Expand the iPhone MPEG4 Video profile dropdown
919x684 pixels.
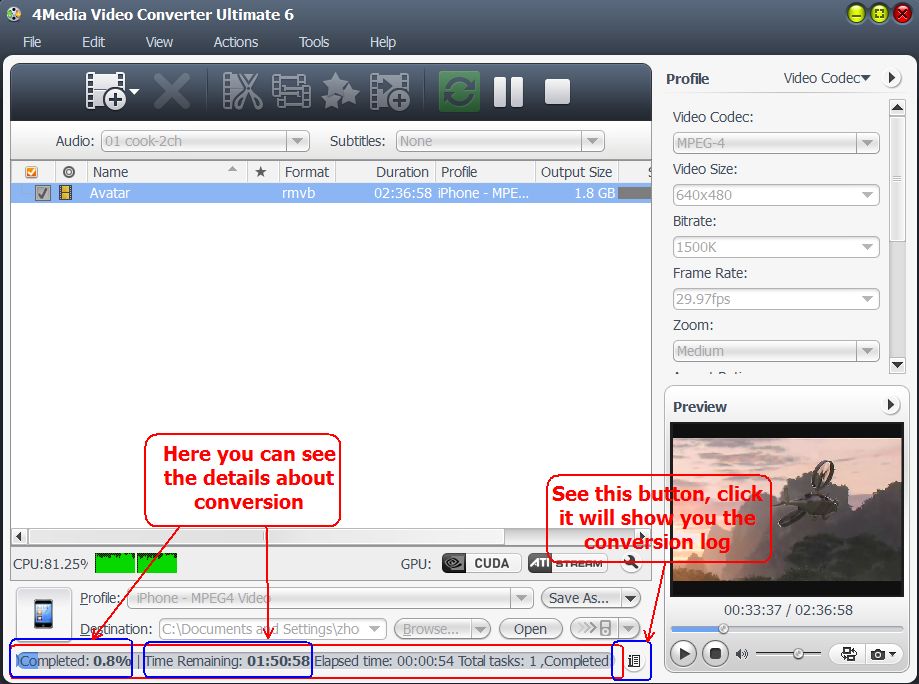521,598
